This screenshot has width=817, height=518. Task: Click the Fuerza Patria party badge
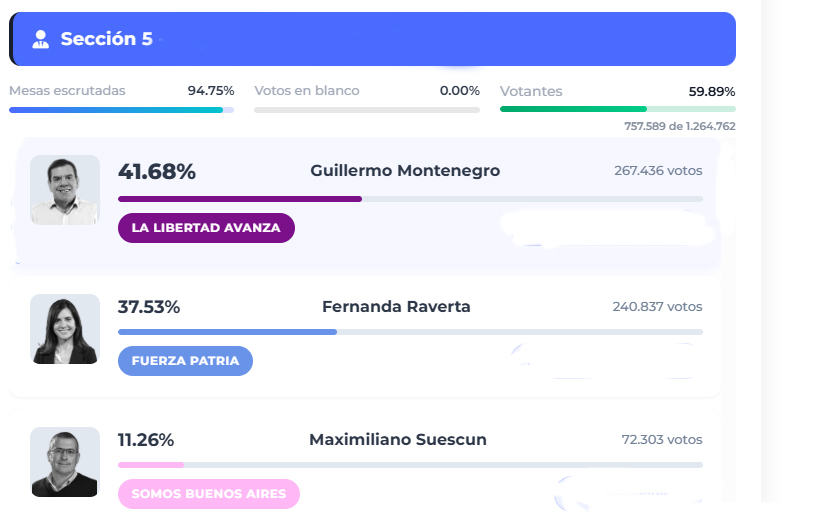185,361
